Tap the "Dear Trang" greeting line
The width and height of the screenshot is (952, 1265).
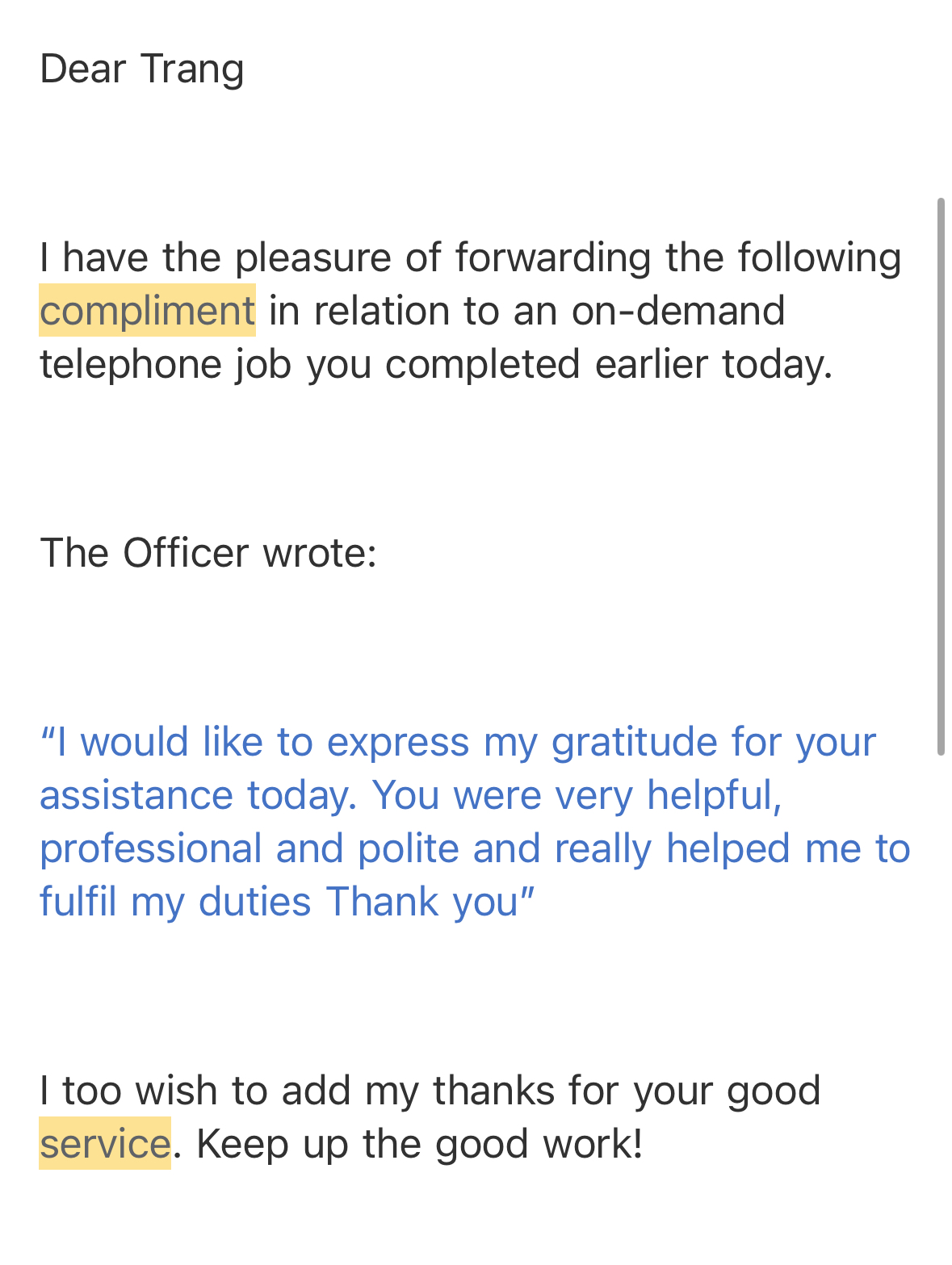[142, 69]
